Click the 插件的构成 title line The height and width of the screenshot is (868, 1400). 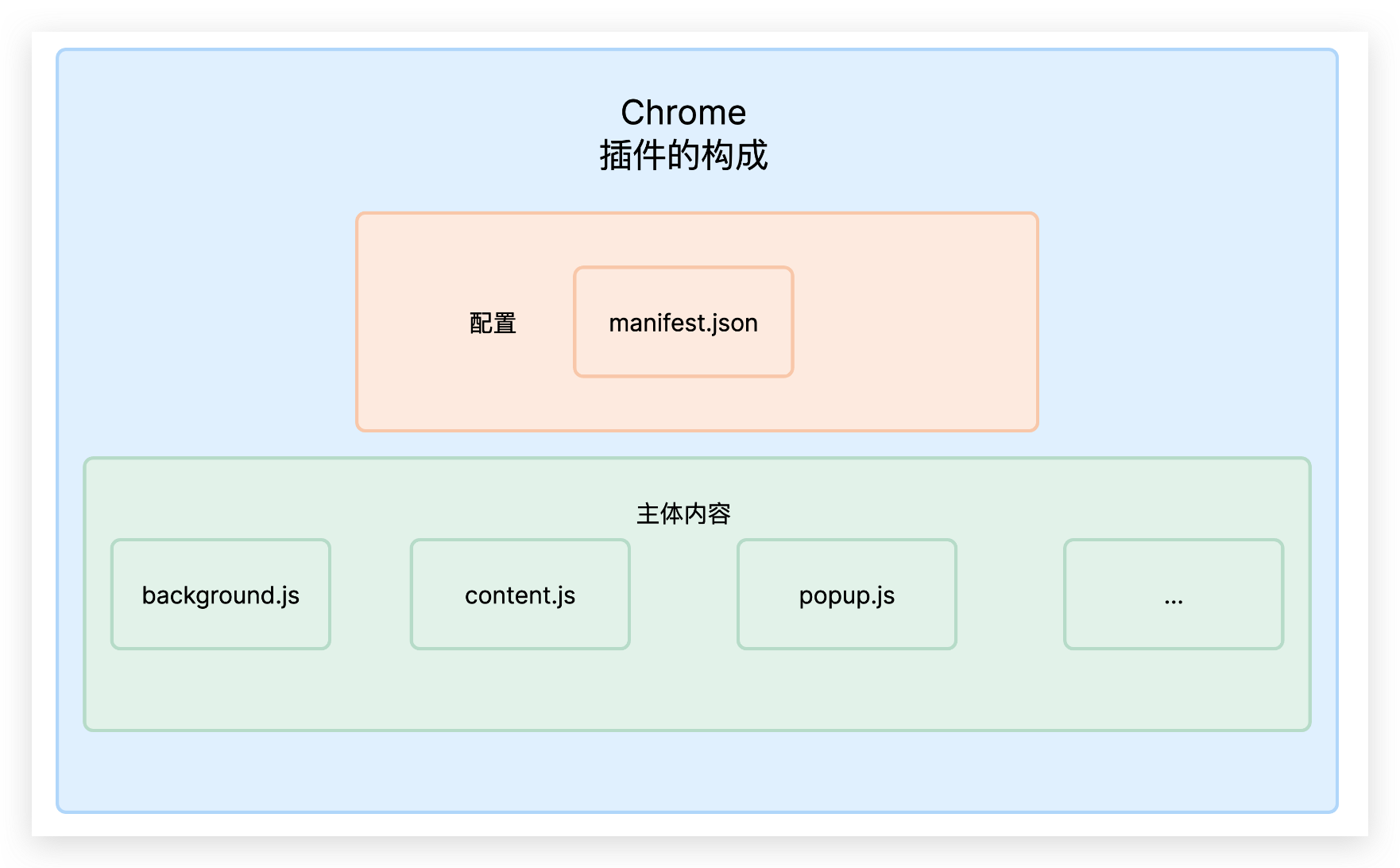click(x=683, y=155)
